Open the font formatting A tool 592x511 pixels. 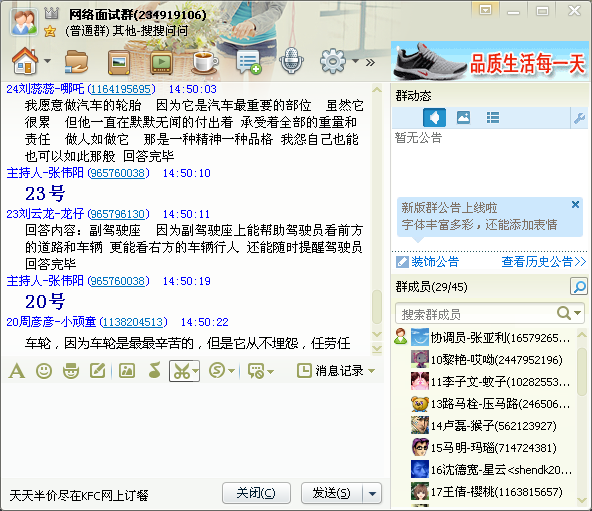click(x=17, y=371)
